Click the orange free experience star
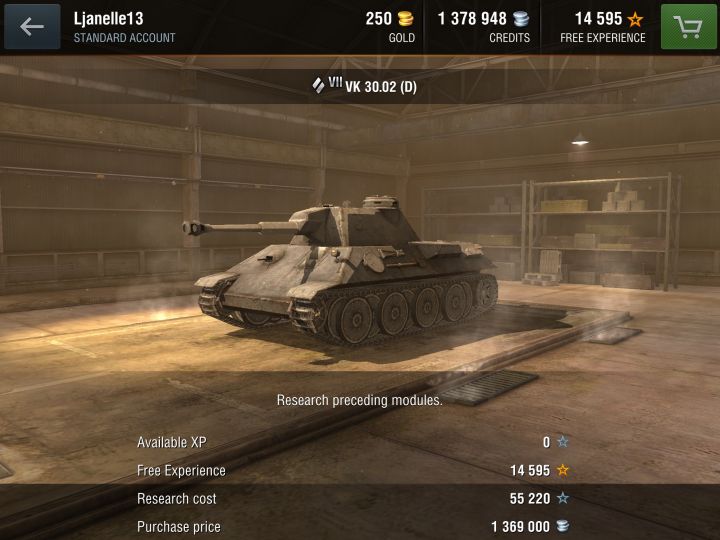The image size is (720, 540). pyautogui.click(x=636, y=19)
